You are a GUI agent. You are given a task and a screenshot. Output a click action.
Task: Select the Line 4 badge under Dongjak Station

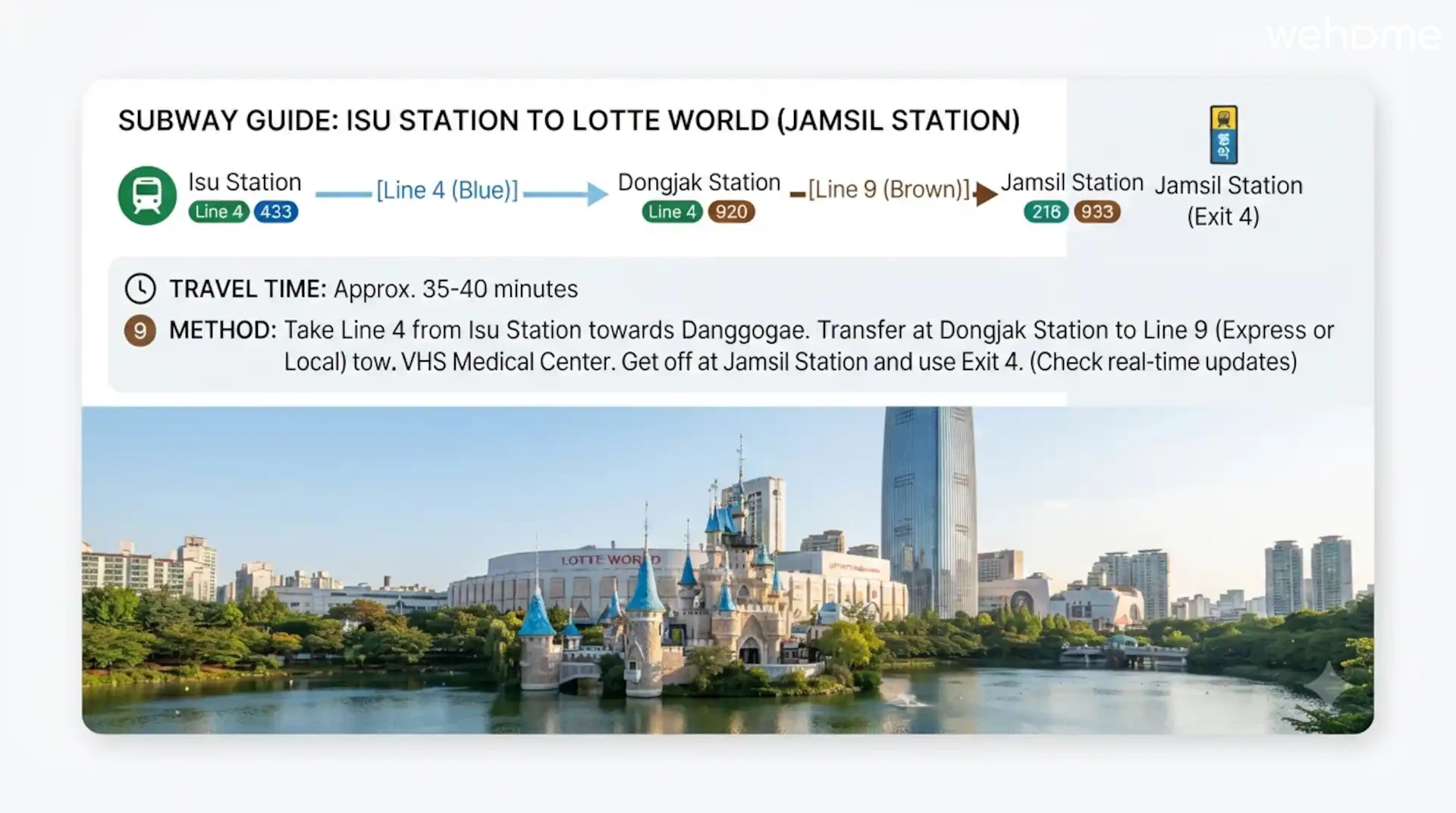(x=673, y=212)
